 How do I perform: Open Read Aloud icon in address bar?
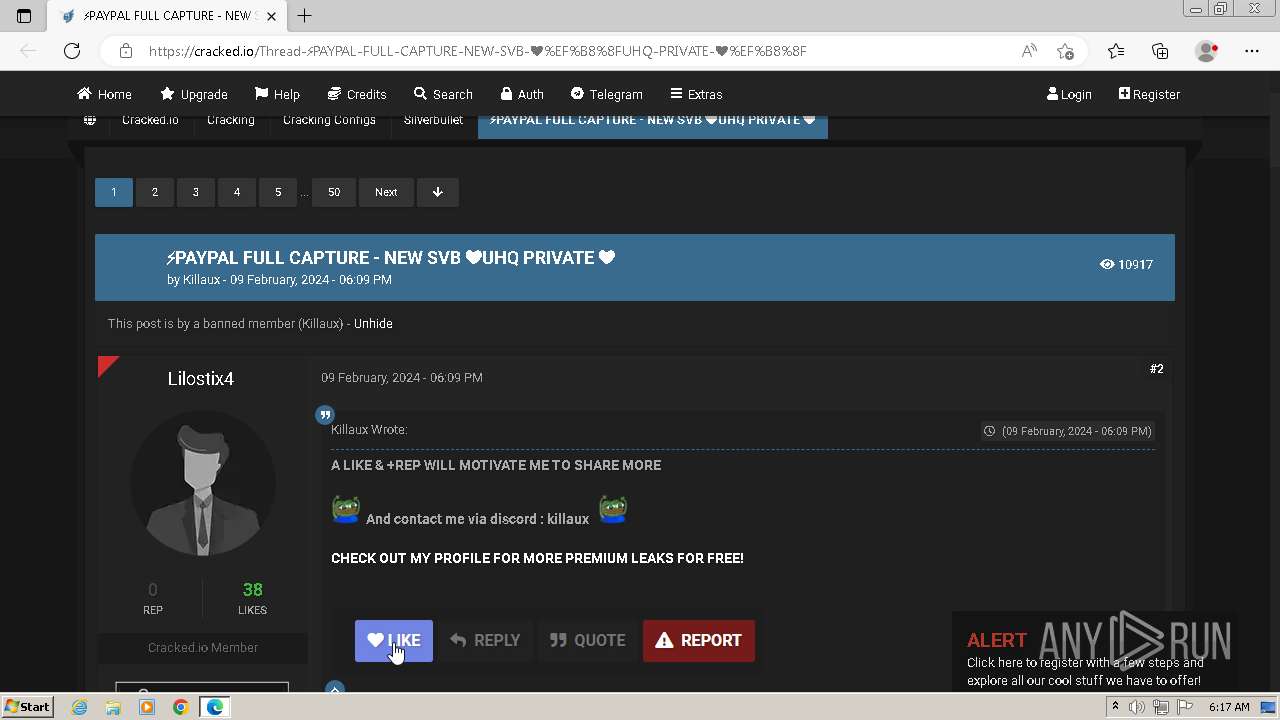(x=1029, y=51)
